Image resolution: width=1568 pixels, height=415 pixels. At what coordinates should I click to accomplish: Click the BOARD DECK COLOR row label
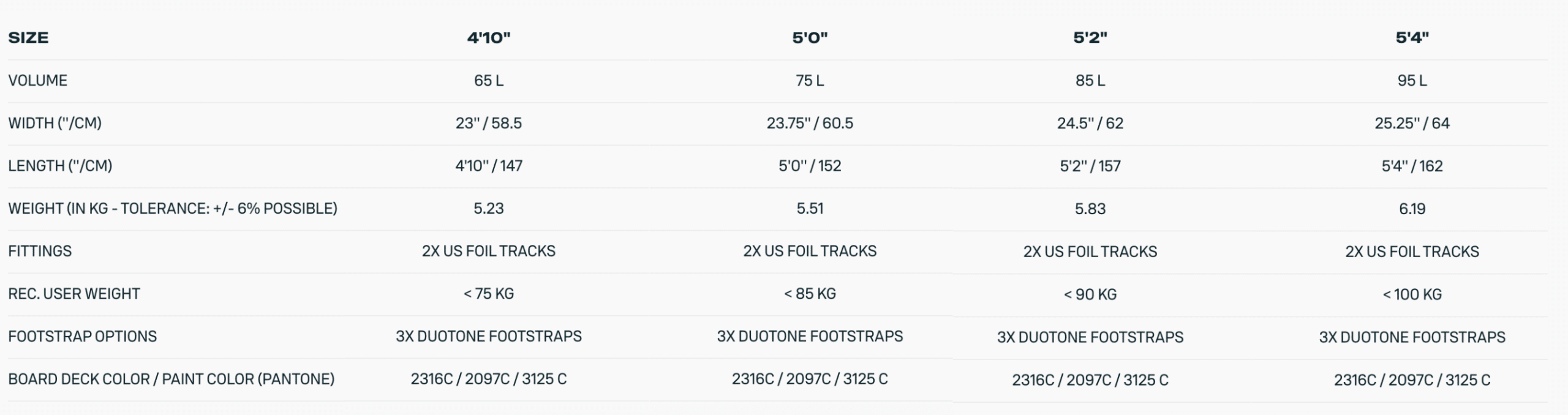point(171,379)
